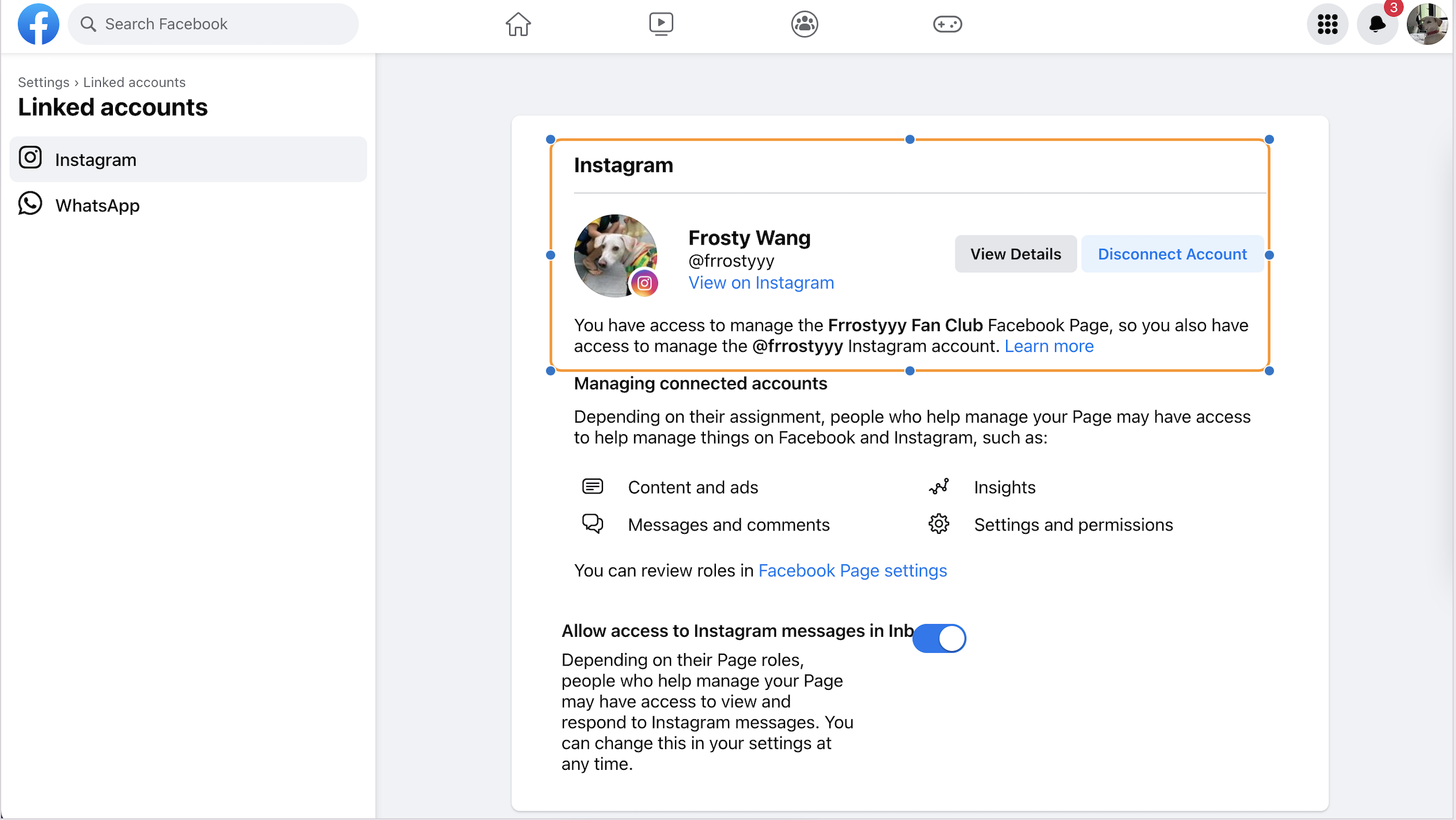This screenshot has height=820, width=1456.
Task: Click Frosty Wang's Instagram profile photo
Action: [615, 255]
